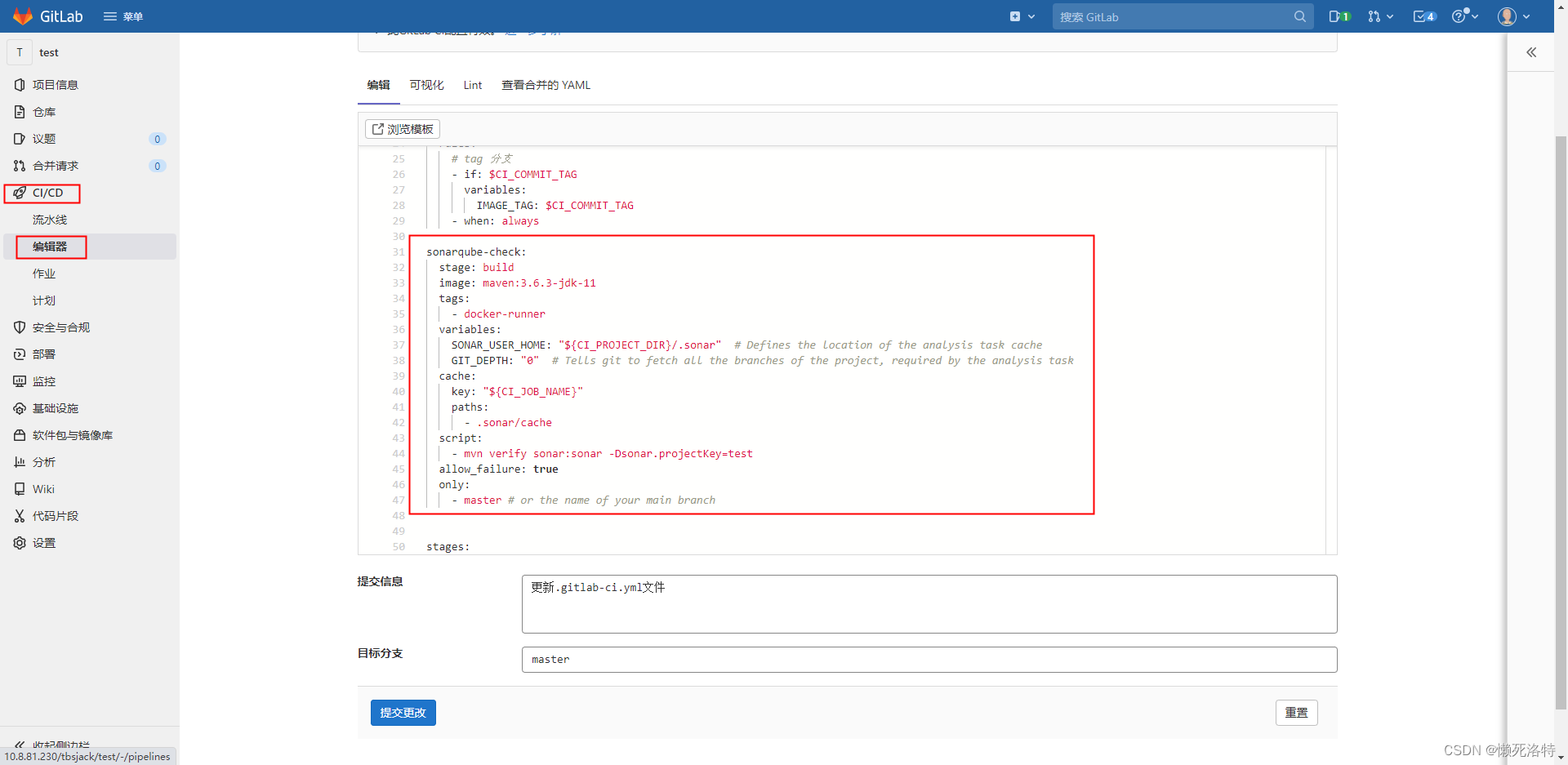Click the 提交更改 button

[403, 713]
